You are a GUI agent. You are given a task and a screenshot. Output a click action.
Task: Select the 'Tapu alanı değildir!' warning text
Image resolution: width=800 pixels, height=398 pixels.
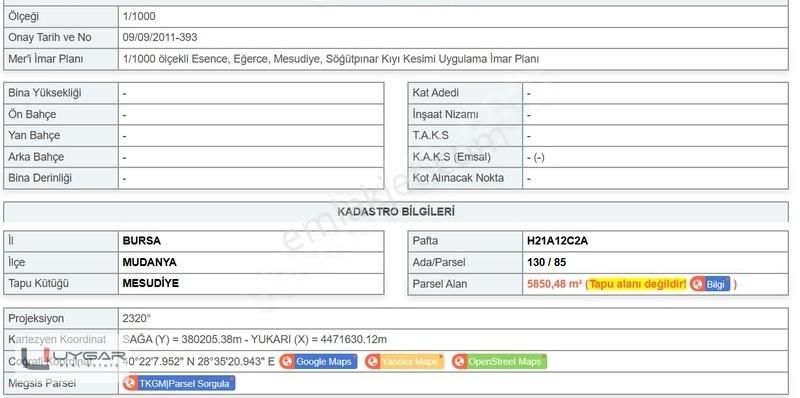tap(638, 284)
